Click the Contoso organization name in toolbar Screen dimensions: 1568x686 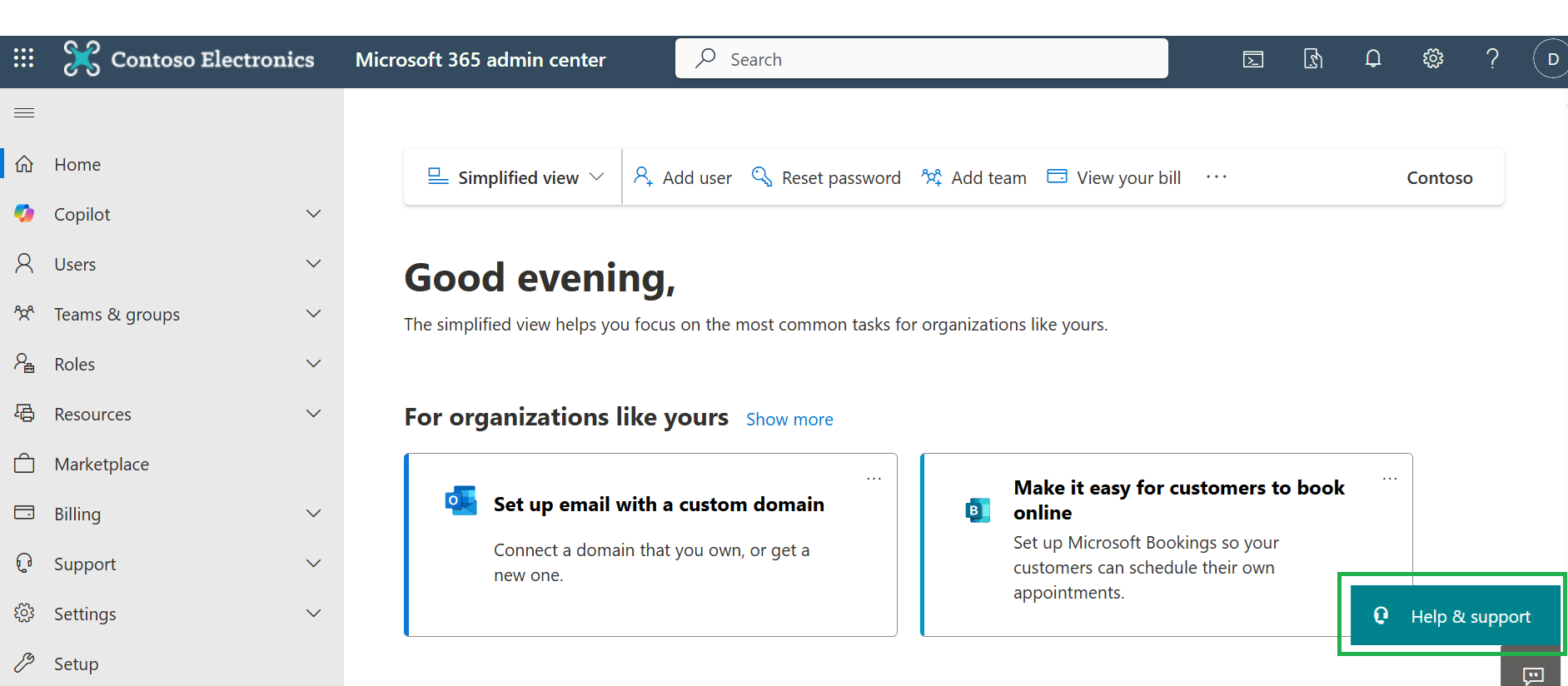pyautogui.click(x=1440, y=177)
